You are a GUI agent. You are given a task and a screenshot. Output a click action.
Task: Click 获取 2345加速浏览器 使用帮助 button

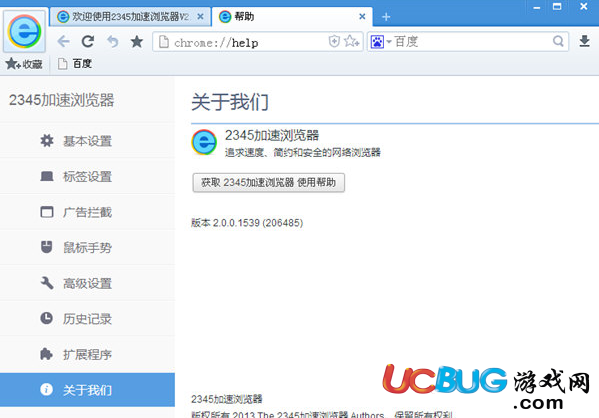coord(269,183)
